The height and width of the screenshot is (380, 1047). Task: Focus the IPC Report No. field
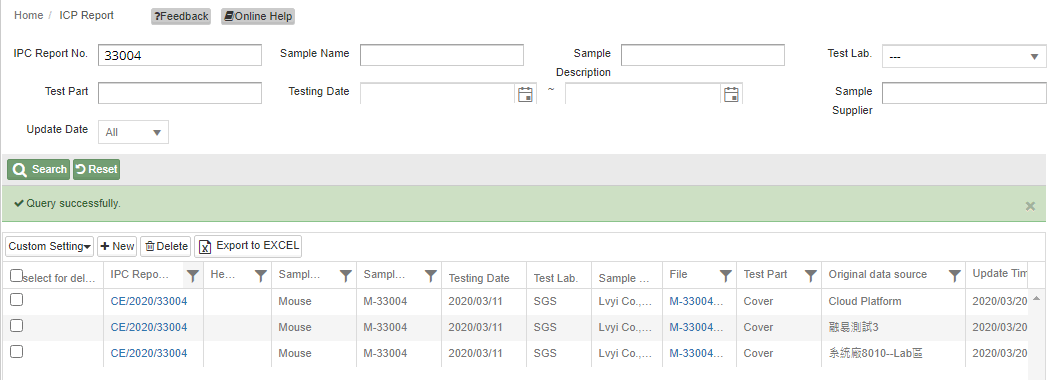pyautogui.click(x=180, y=55)
